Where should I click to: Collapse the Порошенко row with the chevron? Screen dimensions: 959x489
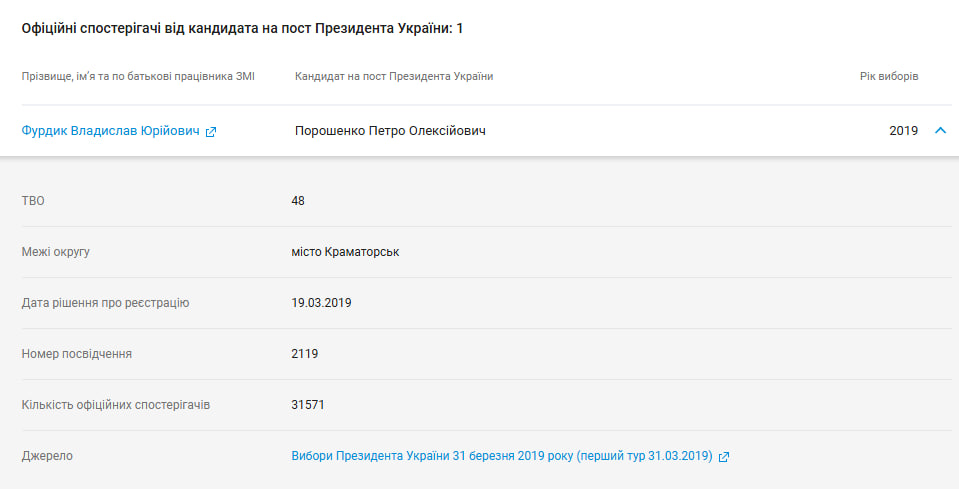(940, 130)
